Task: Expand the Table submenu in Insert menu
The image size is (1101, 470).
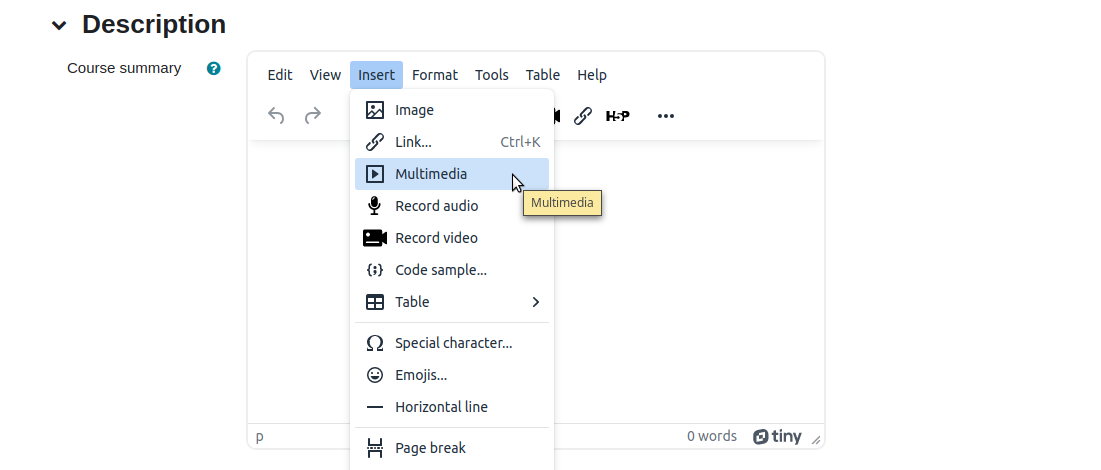Action: [x=451, y=302]
